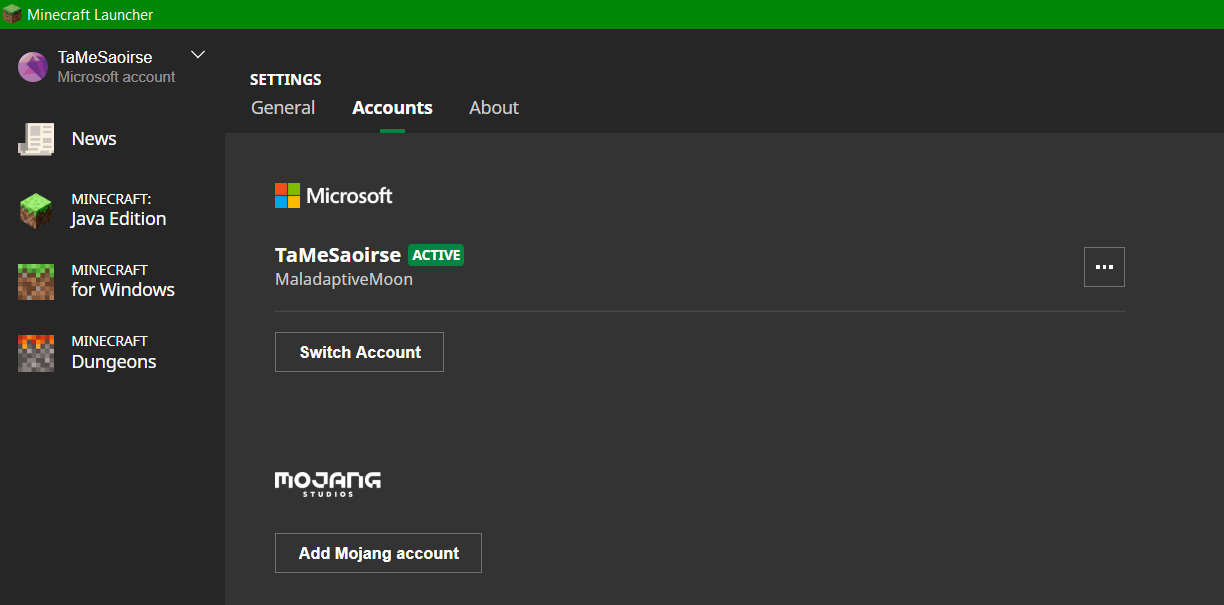This screenshot has width=1224, height=605.
Task: Click the Minecraft for Windows dirt block icon
Action: (36, 281)
